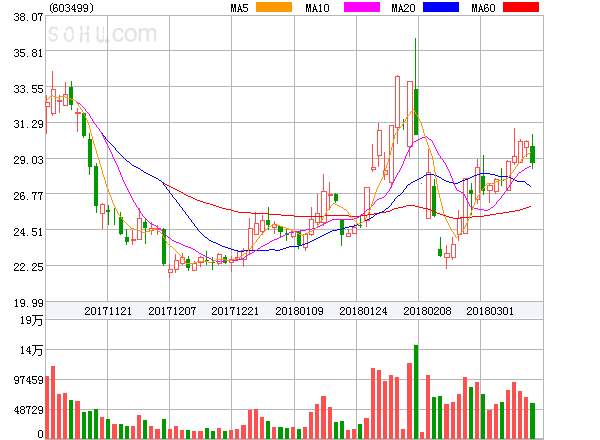Viewport: 600px width, 440px height.
Task: Click the 19万 volume axis label
Action: point(32,320)
